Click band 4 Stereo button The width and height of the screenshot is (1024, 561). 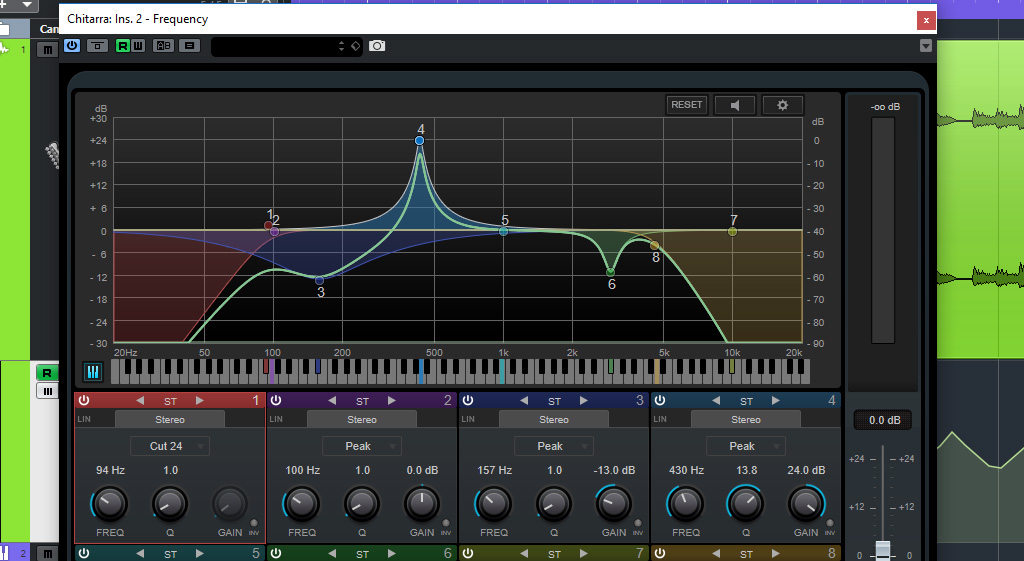pyautogui.click(x=746, y=419)
